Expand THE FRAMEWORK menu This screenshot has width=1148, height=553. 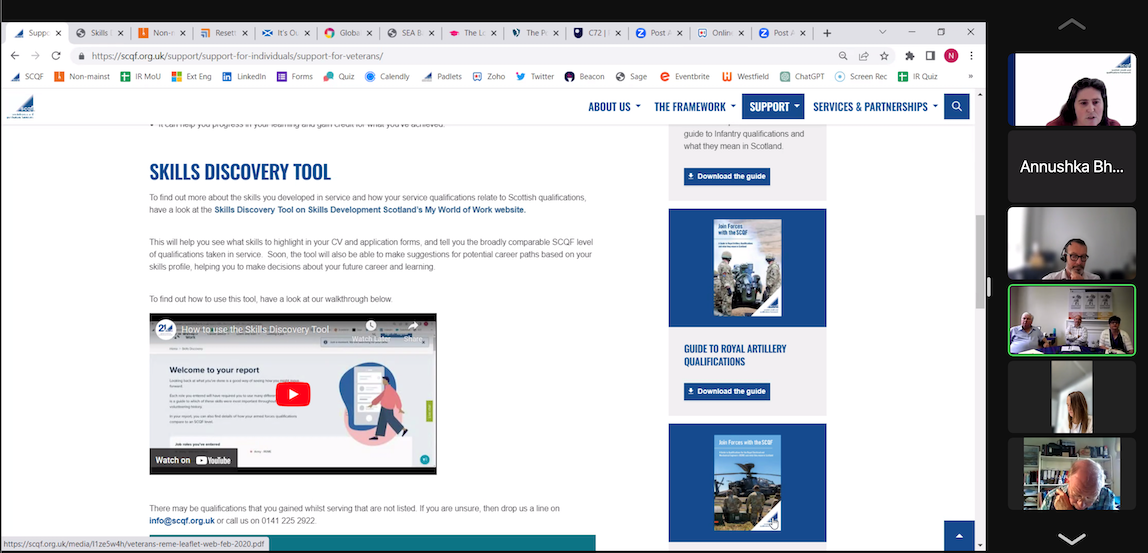click(695, 107)
